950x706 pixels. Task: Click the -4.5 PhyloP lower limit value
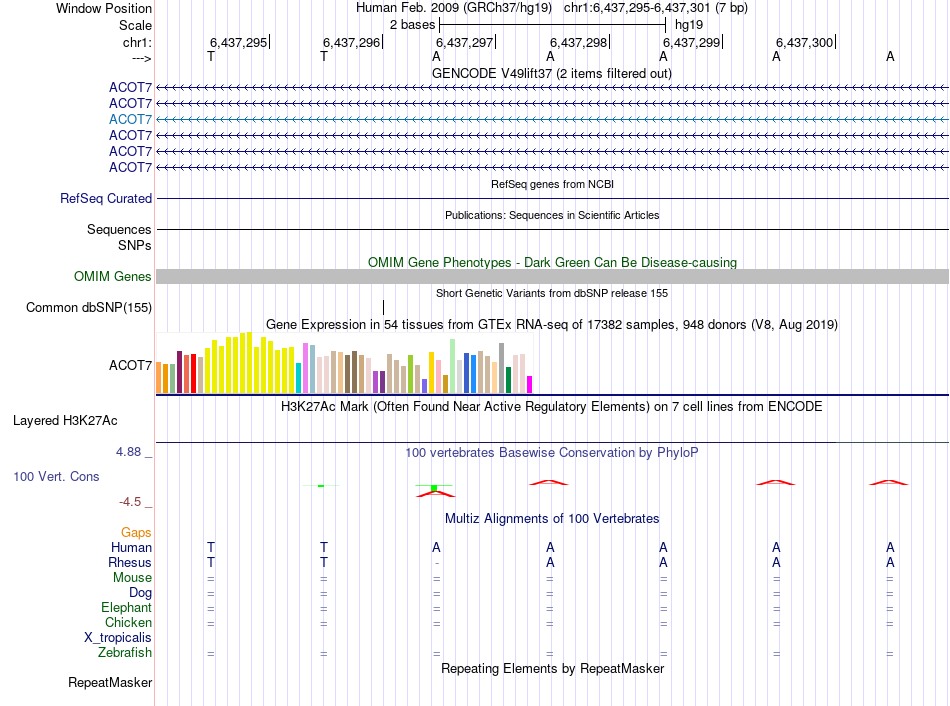click(x=130, y=501)
